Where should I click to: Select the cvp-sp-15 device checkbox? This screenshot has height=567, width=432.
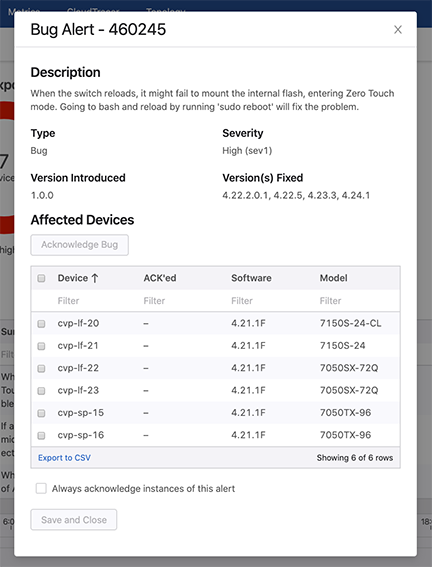41,413
